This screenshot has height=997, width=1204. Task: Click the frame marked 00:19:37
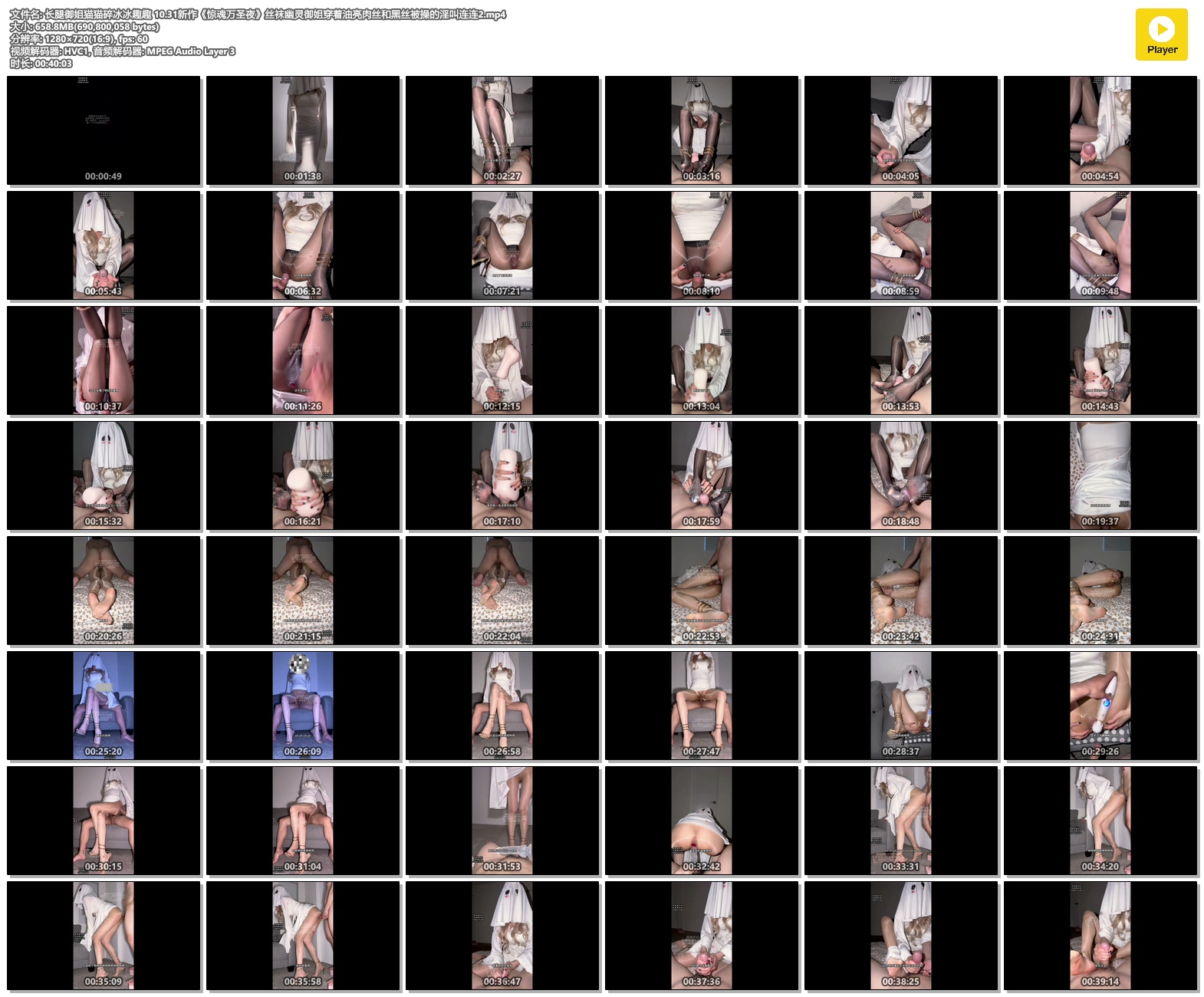coord(1100,475)
